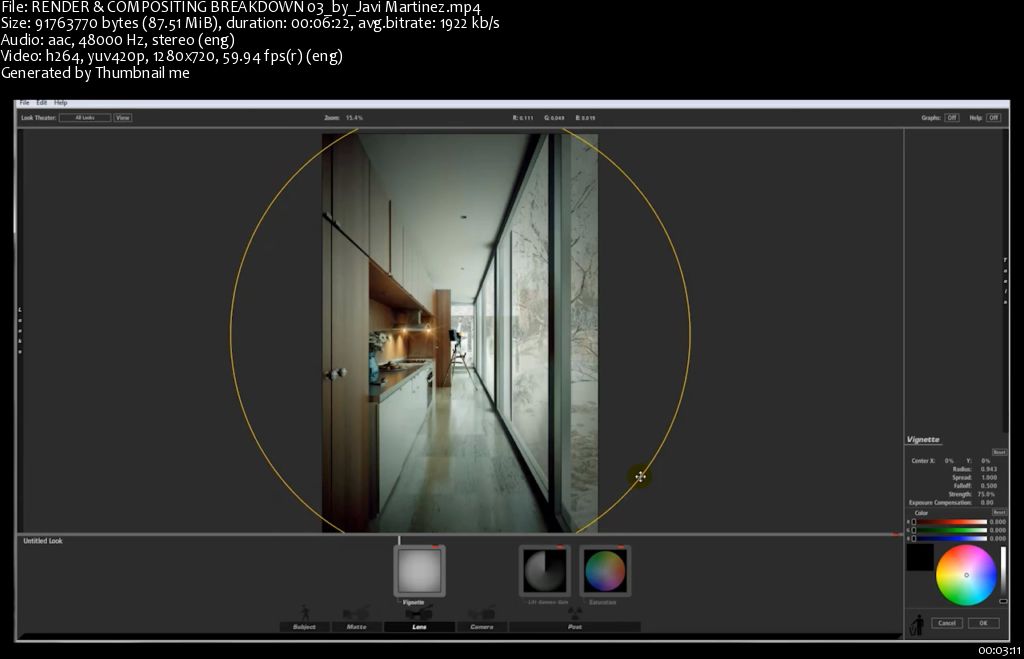Toggle the Graphs Off switch
The image size is (1024, 659).
[x=952, y=118]
